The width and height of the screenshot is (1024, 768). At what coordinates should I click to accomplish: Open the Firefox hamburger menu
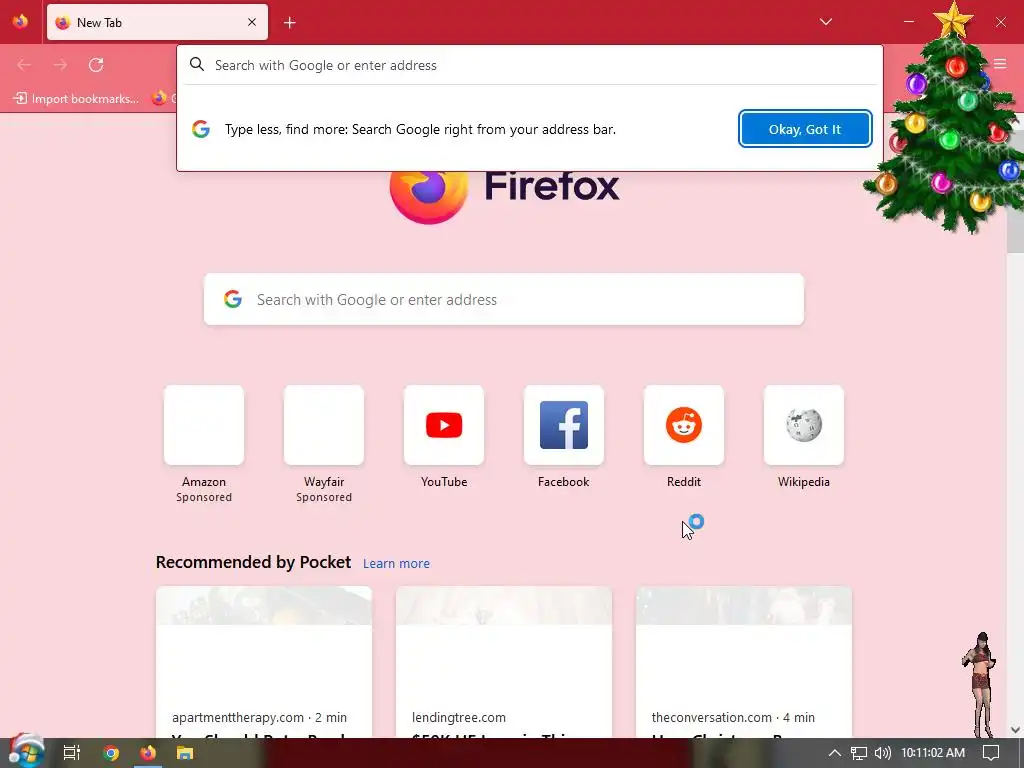1000,64
